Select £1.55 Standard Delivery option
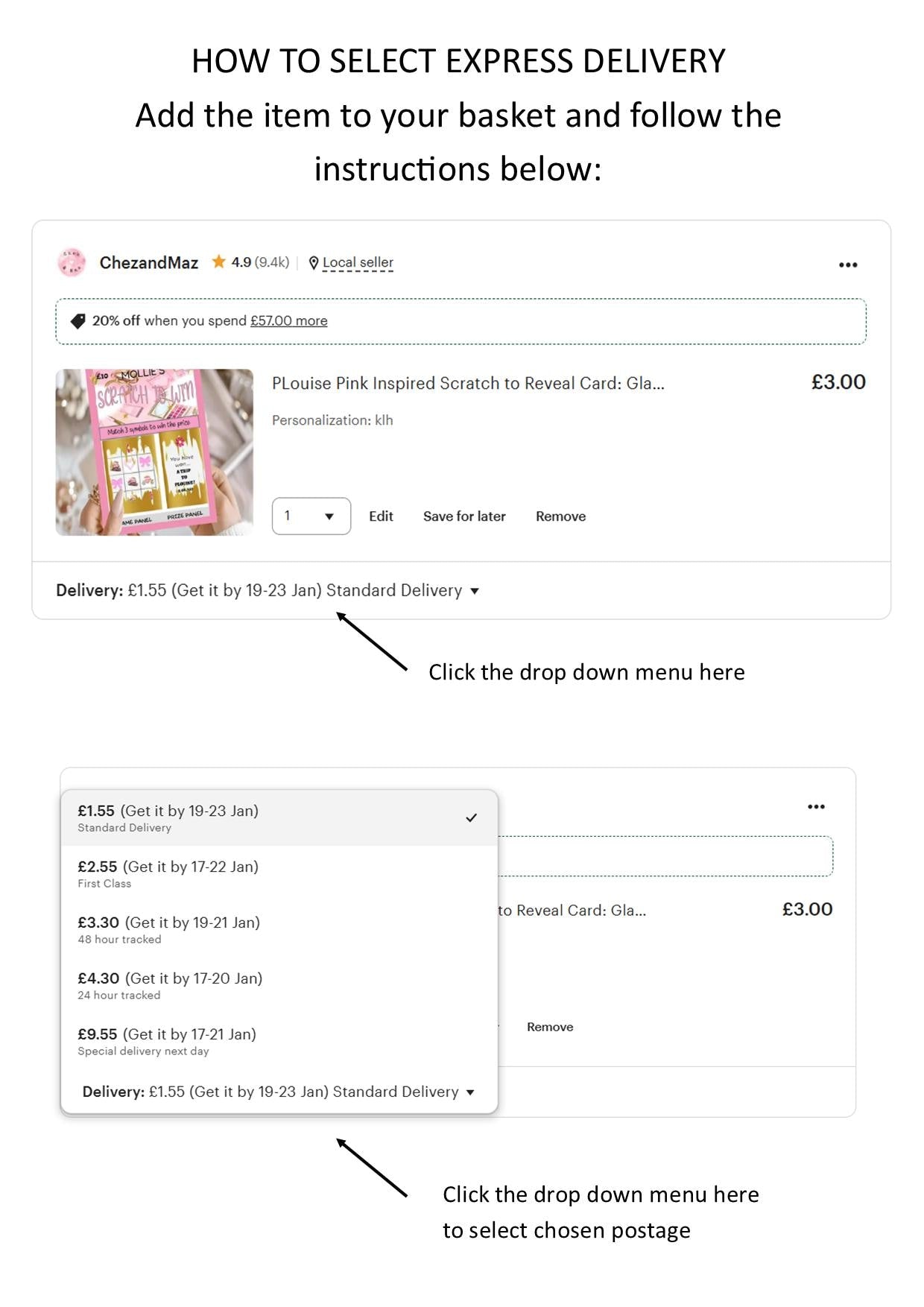 pyautogui.click(x=279, y=817)
